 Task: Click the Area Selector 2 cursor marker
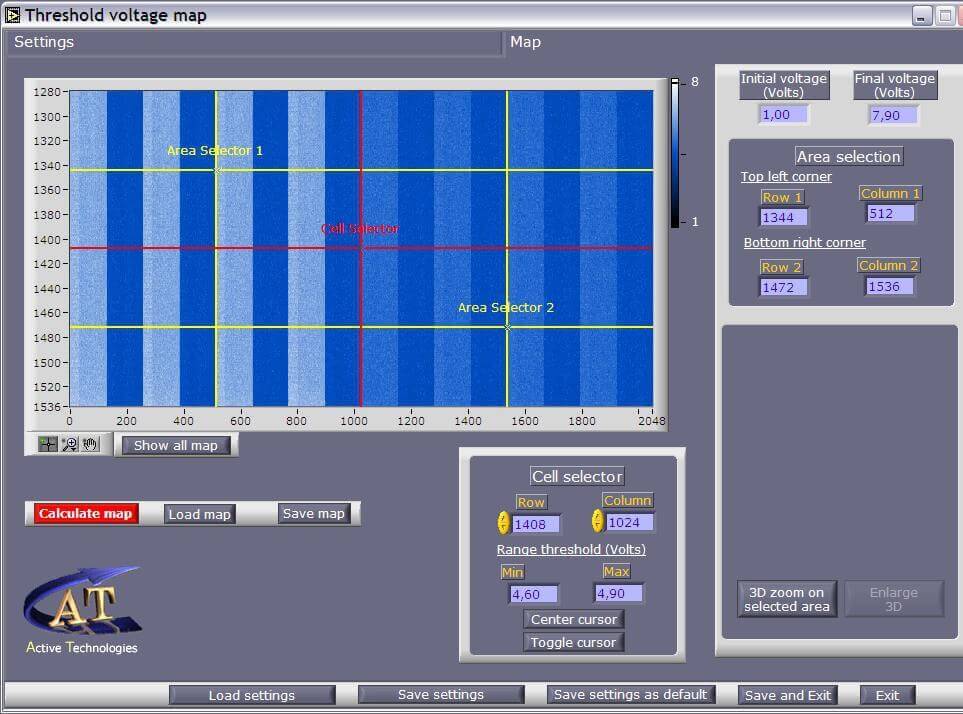point(507,326)
